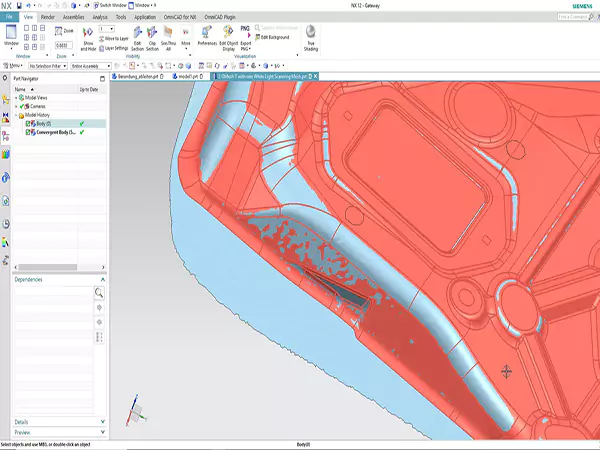Select the Analysis ribbon tab

click(100, 17)
